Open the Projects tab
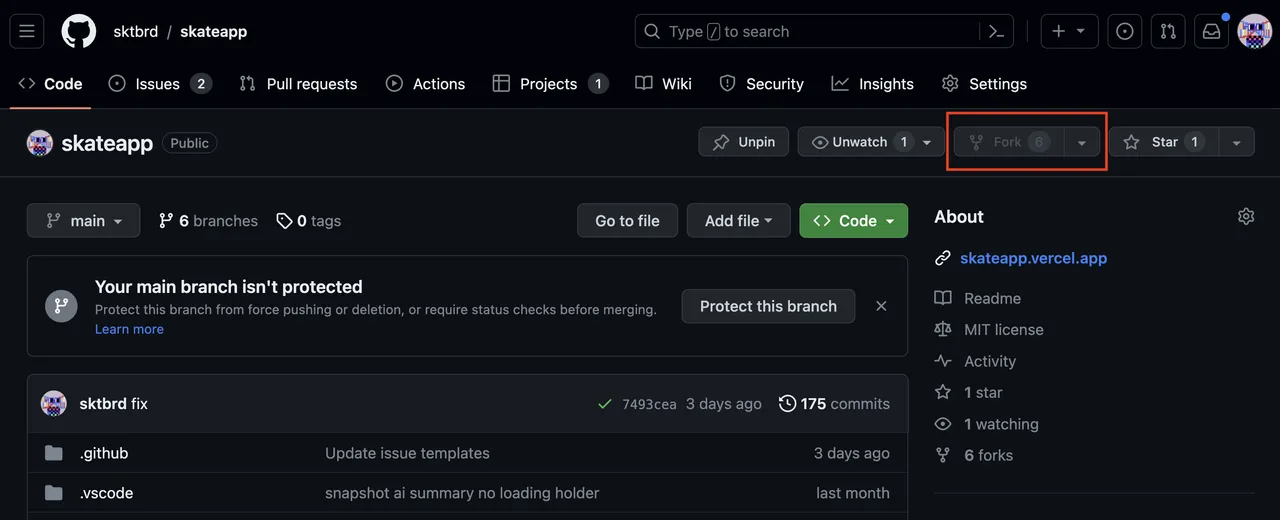 coord(550,84)
